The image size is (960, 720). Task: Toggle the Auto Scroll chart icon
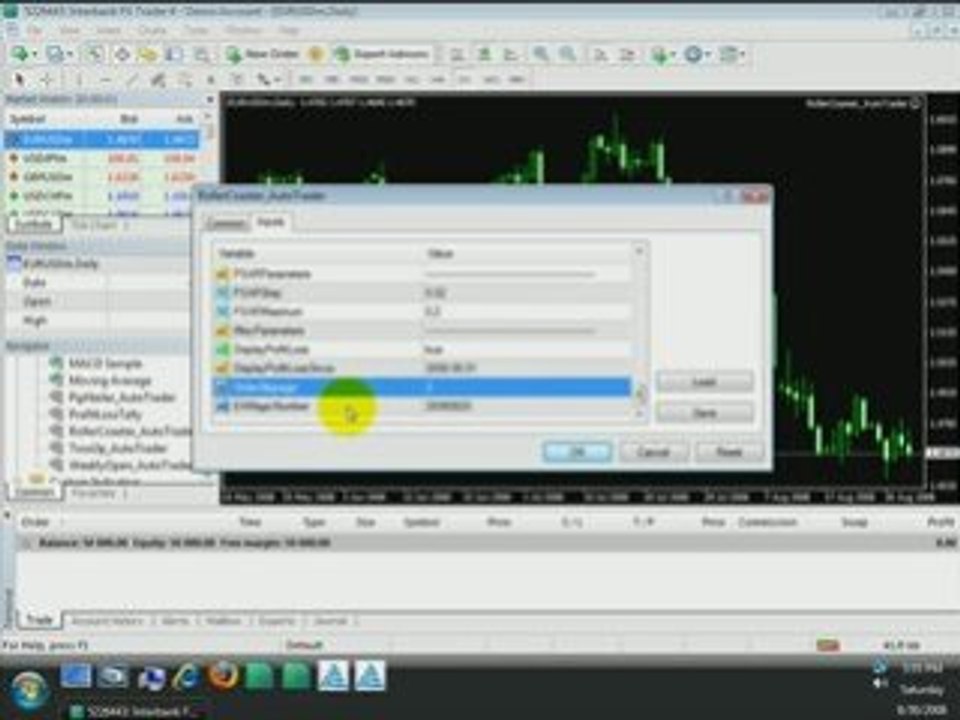click(601, 54)
